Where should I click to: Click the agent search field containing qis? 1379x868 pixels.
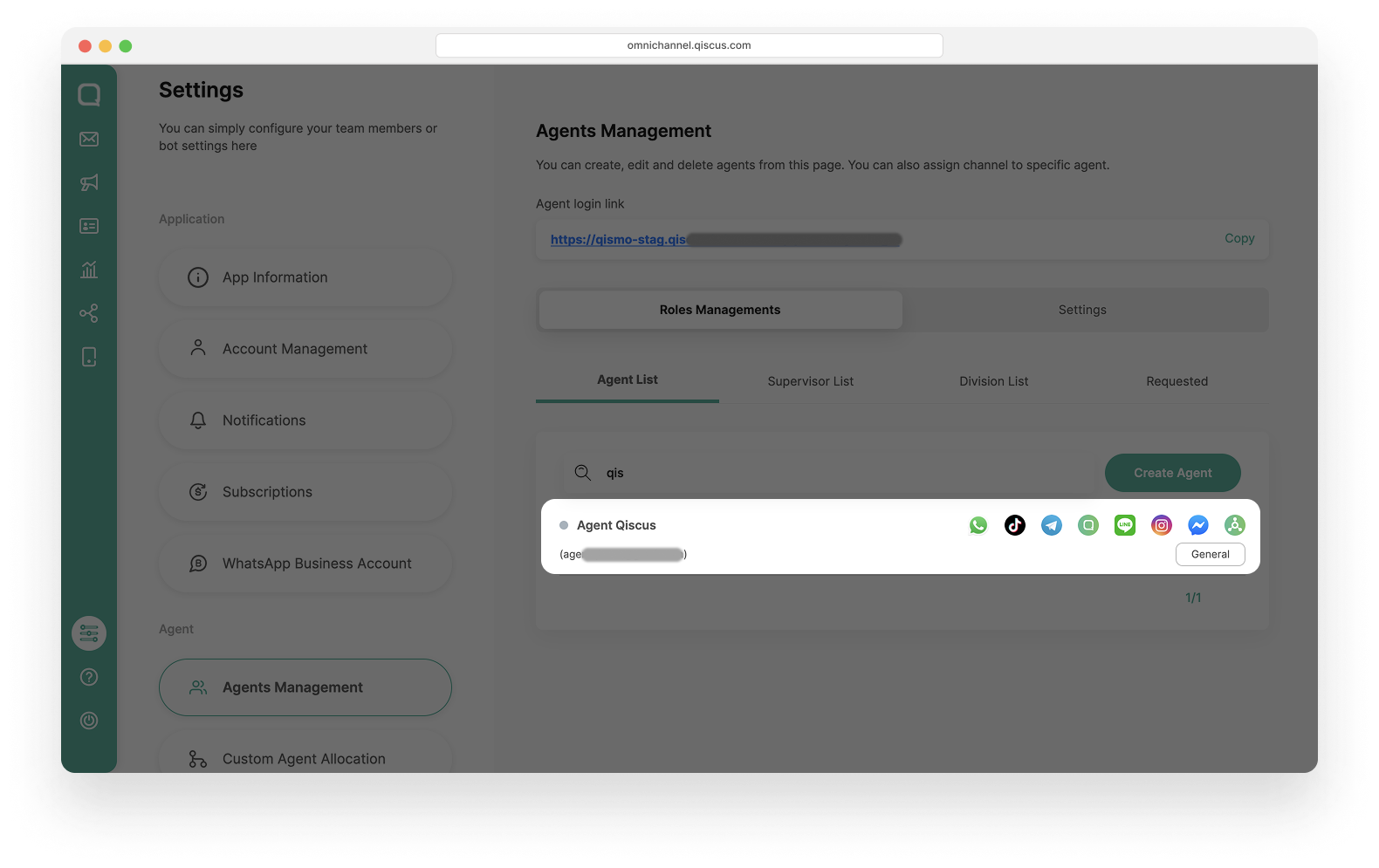829,473
